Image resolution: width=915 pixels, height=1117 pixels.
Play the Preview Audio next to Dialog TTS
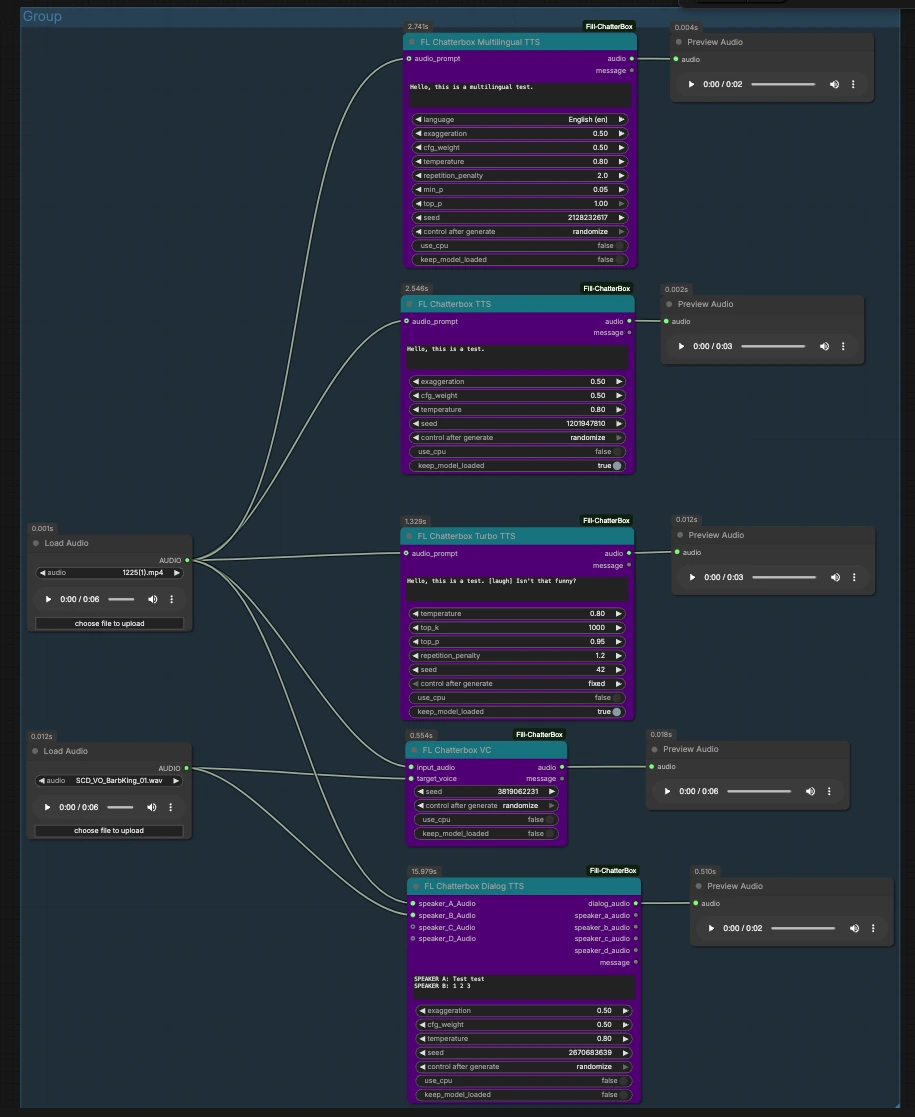click(711, 928)
